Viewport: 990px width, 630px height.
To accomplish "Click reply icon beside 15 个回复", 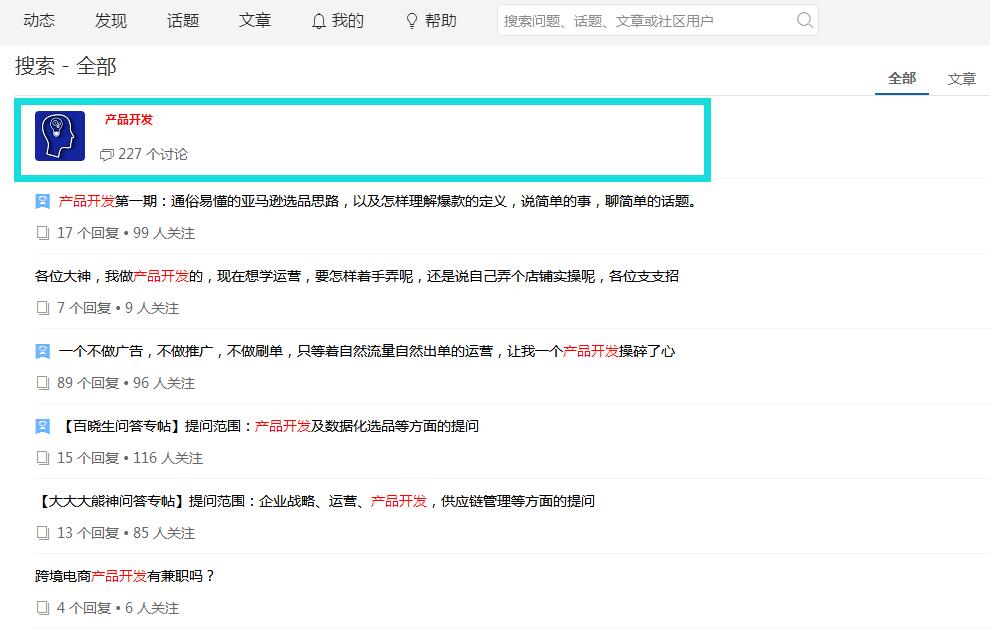I will pyautogui.click(x=43, y=458).
